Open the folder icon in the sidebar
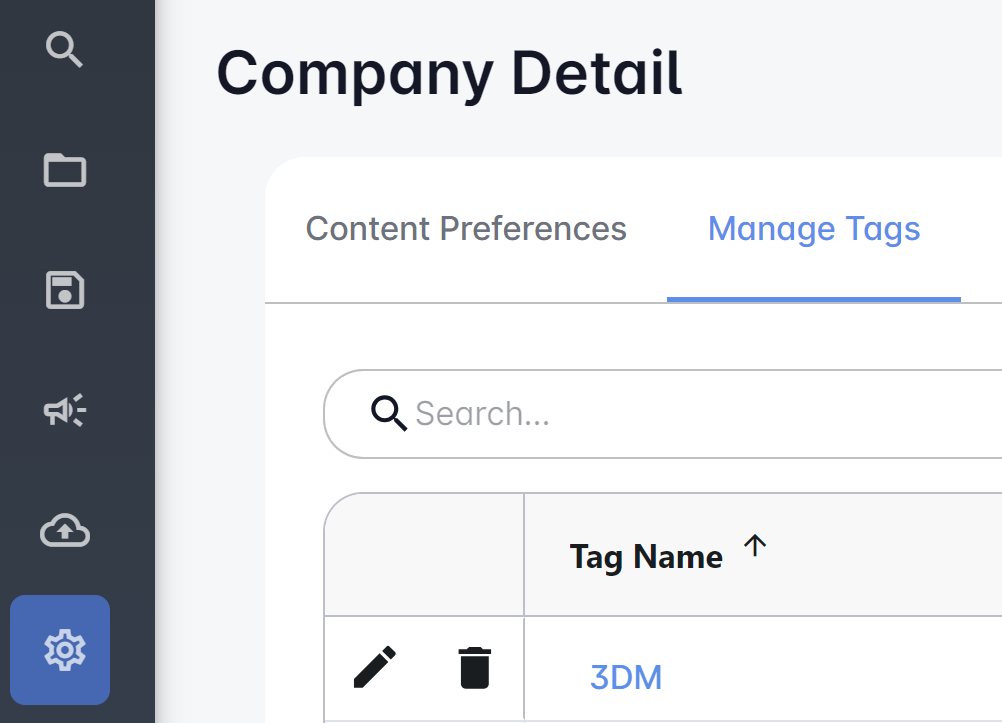 point(65,170)
